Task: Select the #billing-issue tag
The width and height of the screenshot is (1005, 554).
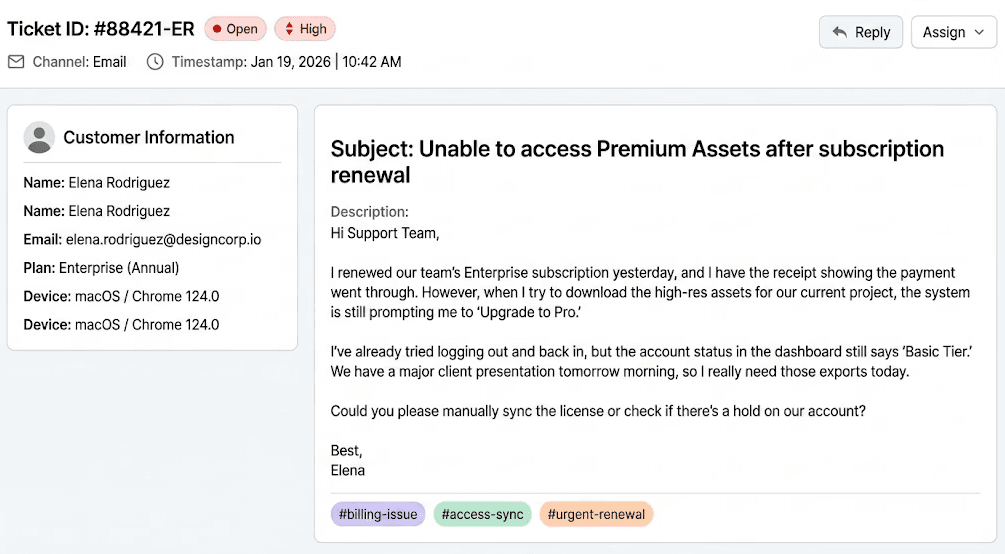Action: pyautogui.click(x=378, y=514)
